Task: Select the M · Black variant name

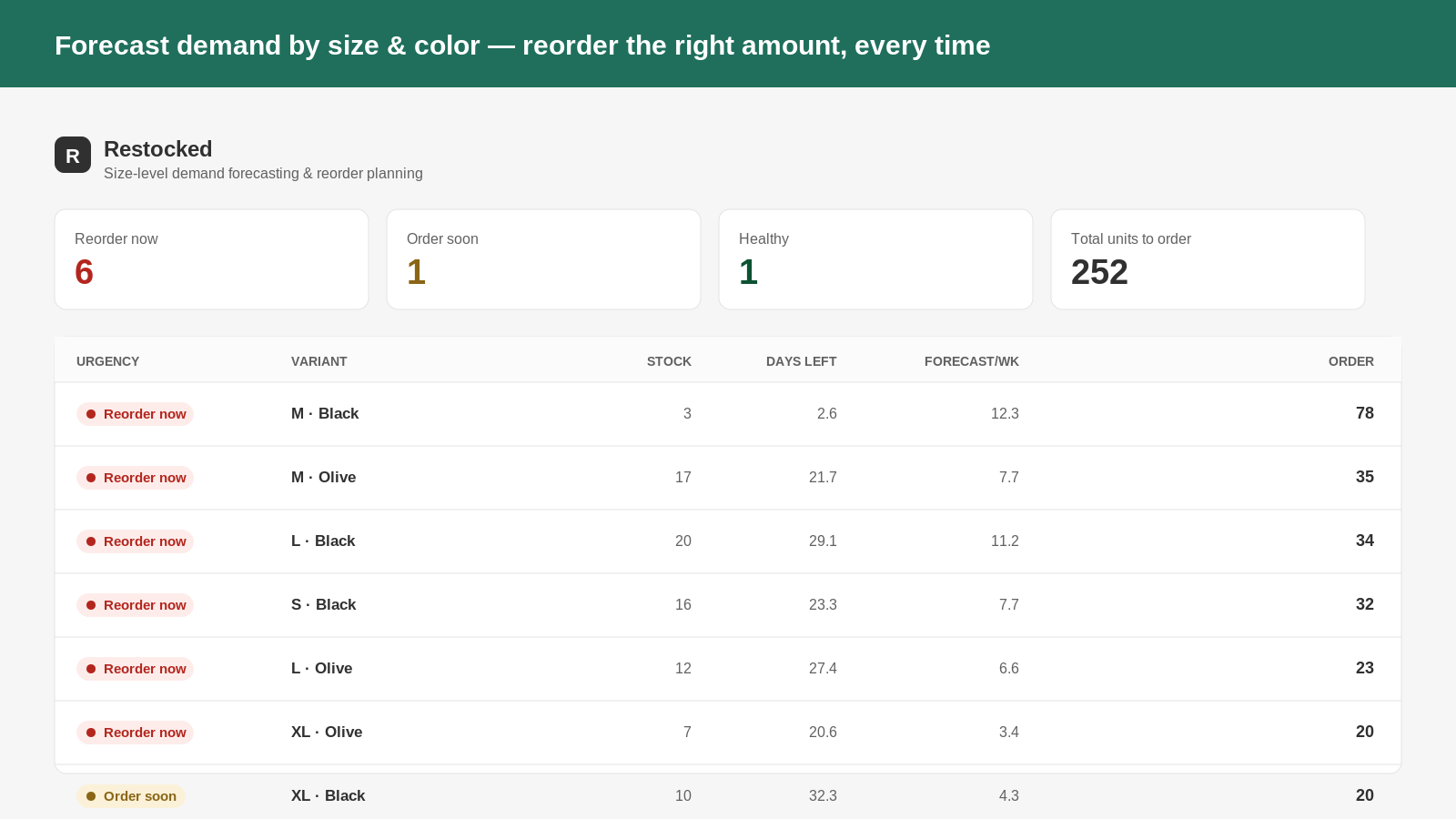Action: 325,413
